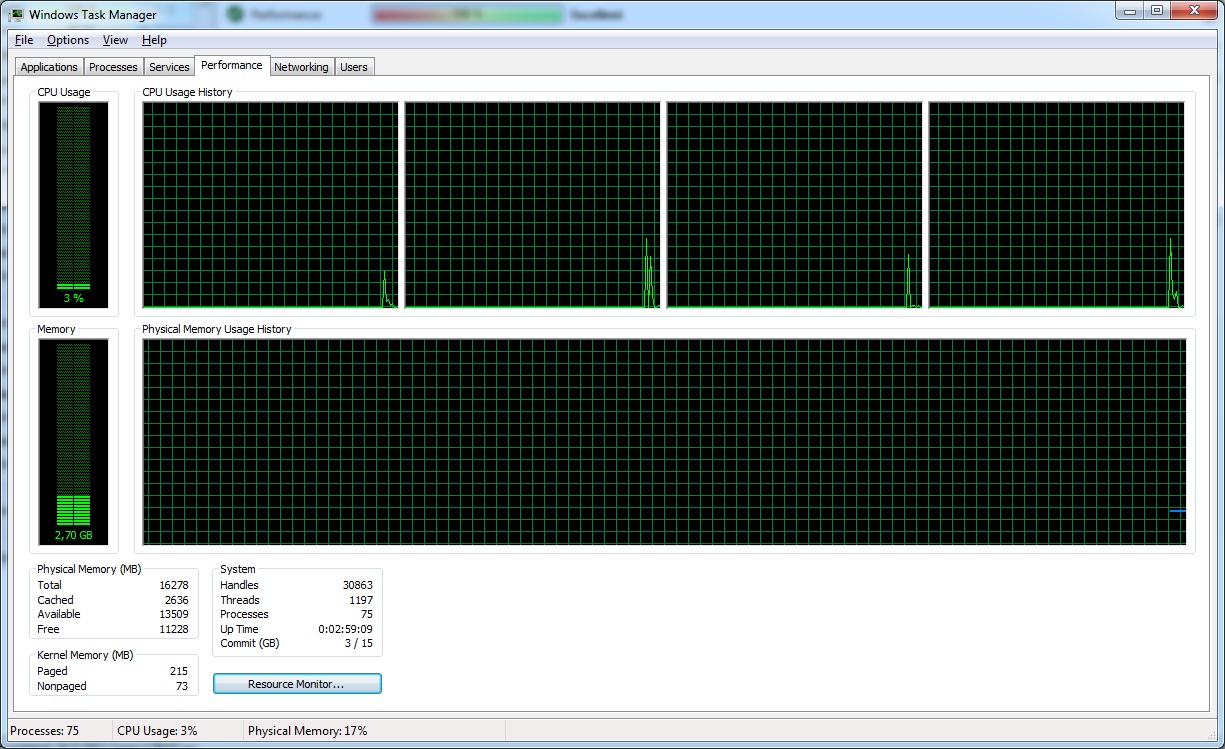Switch to the Processes tab
Image resolution: width=1225 pixels, height=749 pixels.
pyautogui.click(x=113, y=67)
